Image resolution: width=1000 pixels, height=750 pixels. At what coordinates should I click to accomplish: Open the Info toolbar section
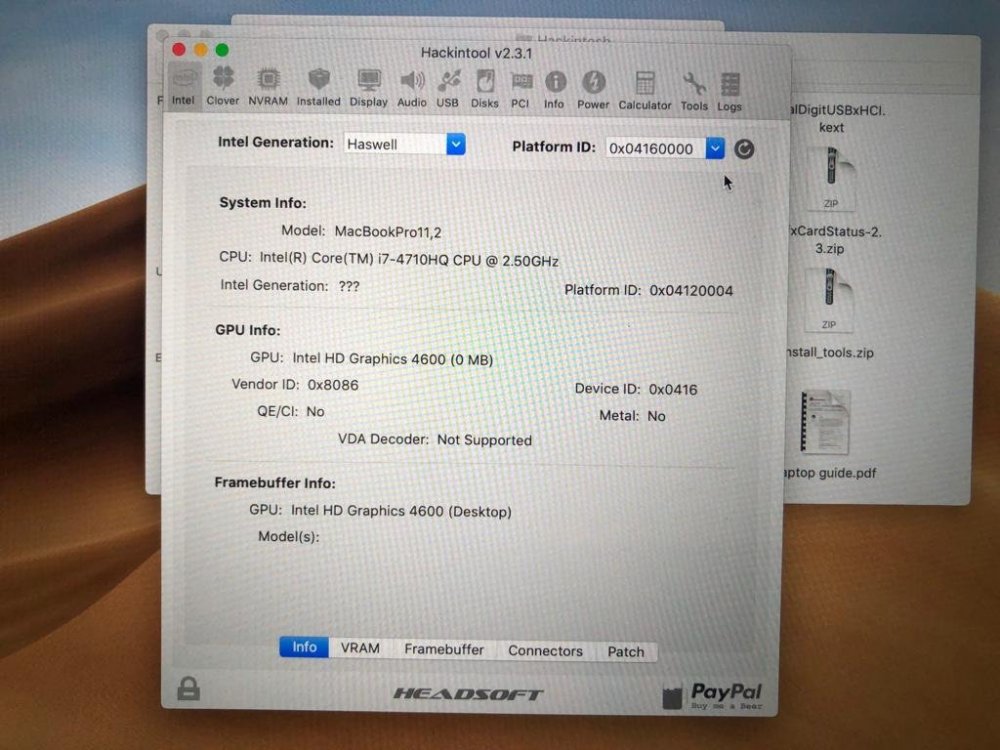(554, 91)
